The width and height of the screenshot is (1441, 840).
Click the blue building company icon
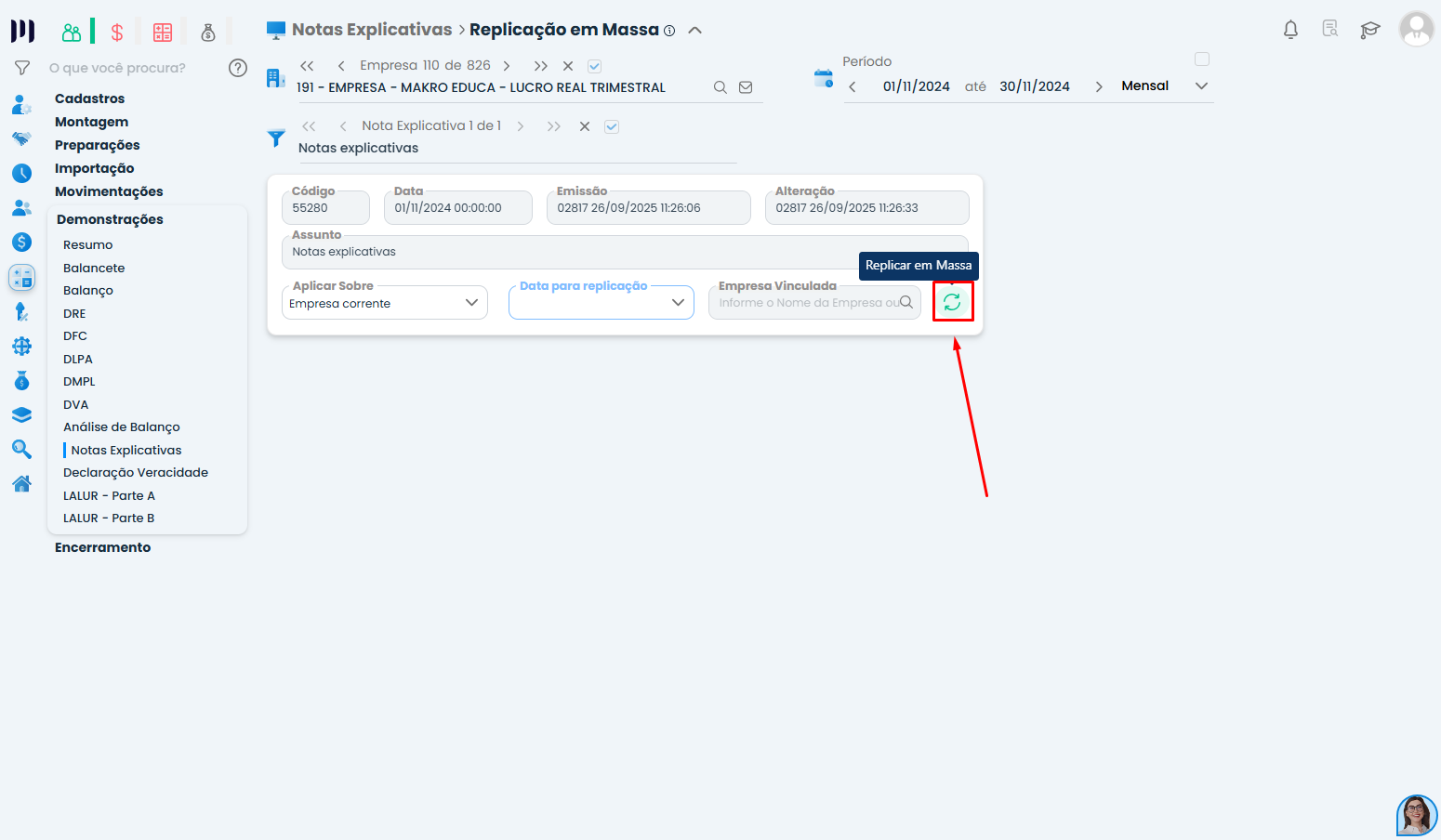275,78
